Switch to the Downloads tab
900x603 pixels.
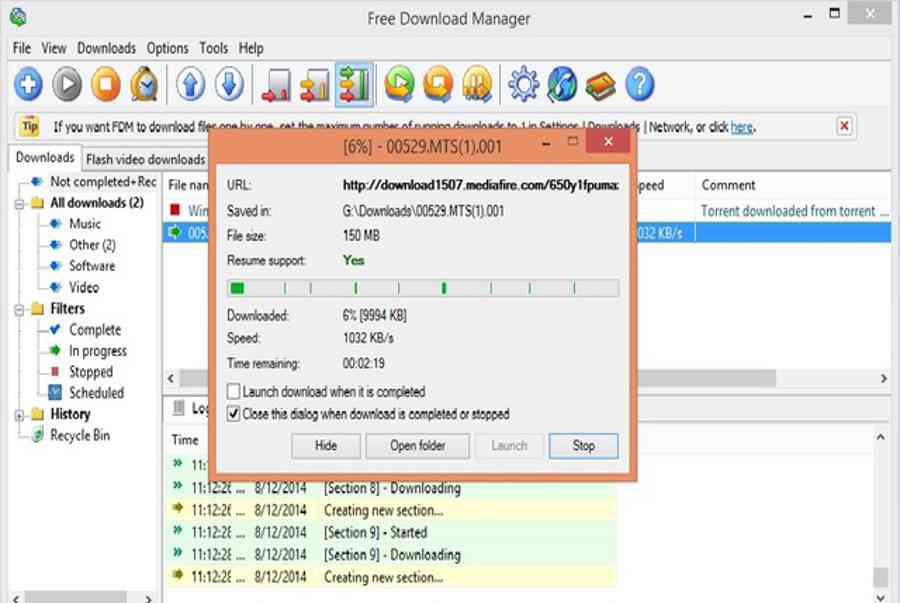[x=45, y=157]
